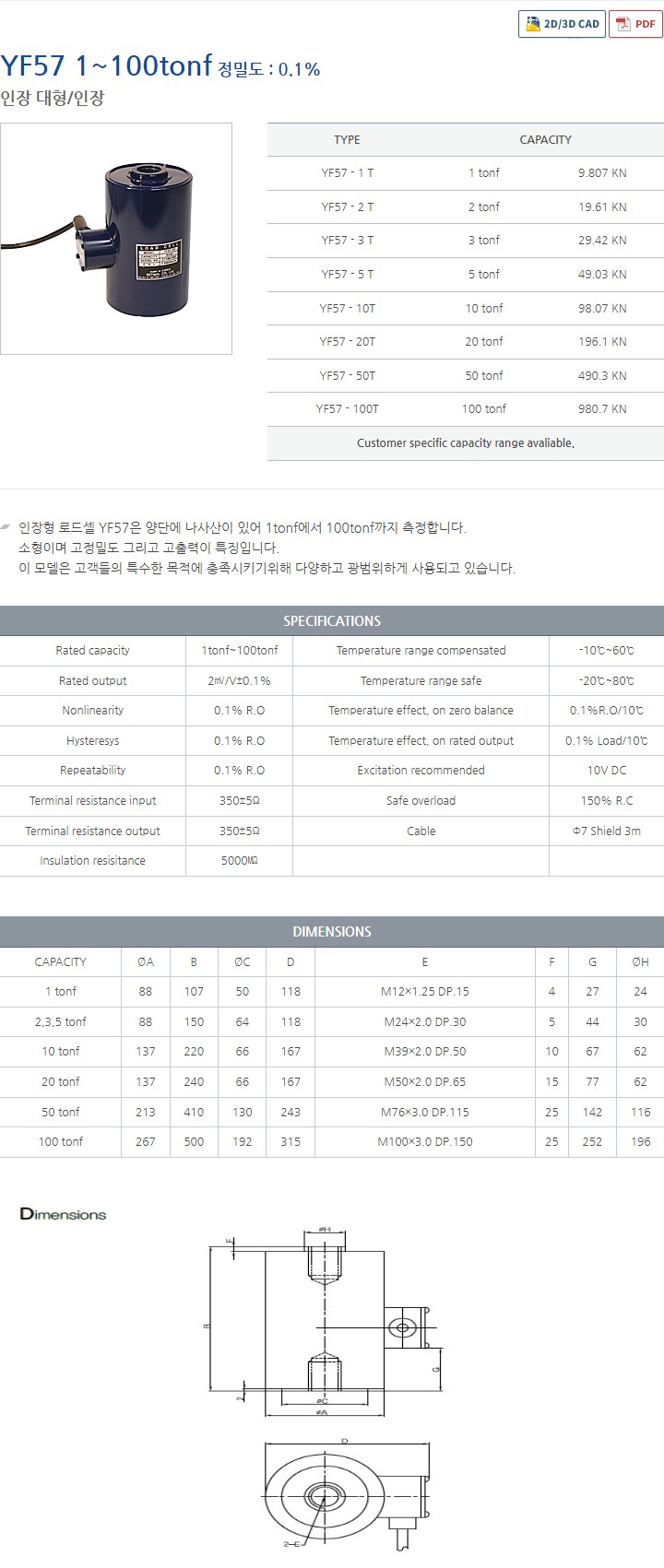Click the top-view dimension drawing
Screen dimensions: 664x1568
coord(341,1495)
